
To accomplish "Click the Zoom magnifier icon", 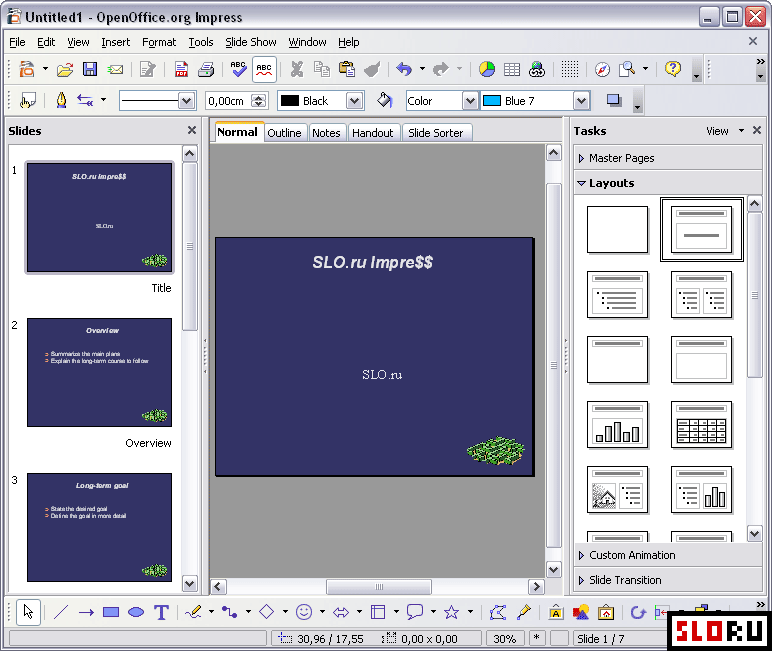I will [x=627, y=69].
